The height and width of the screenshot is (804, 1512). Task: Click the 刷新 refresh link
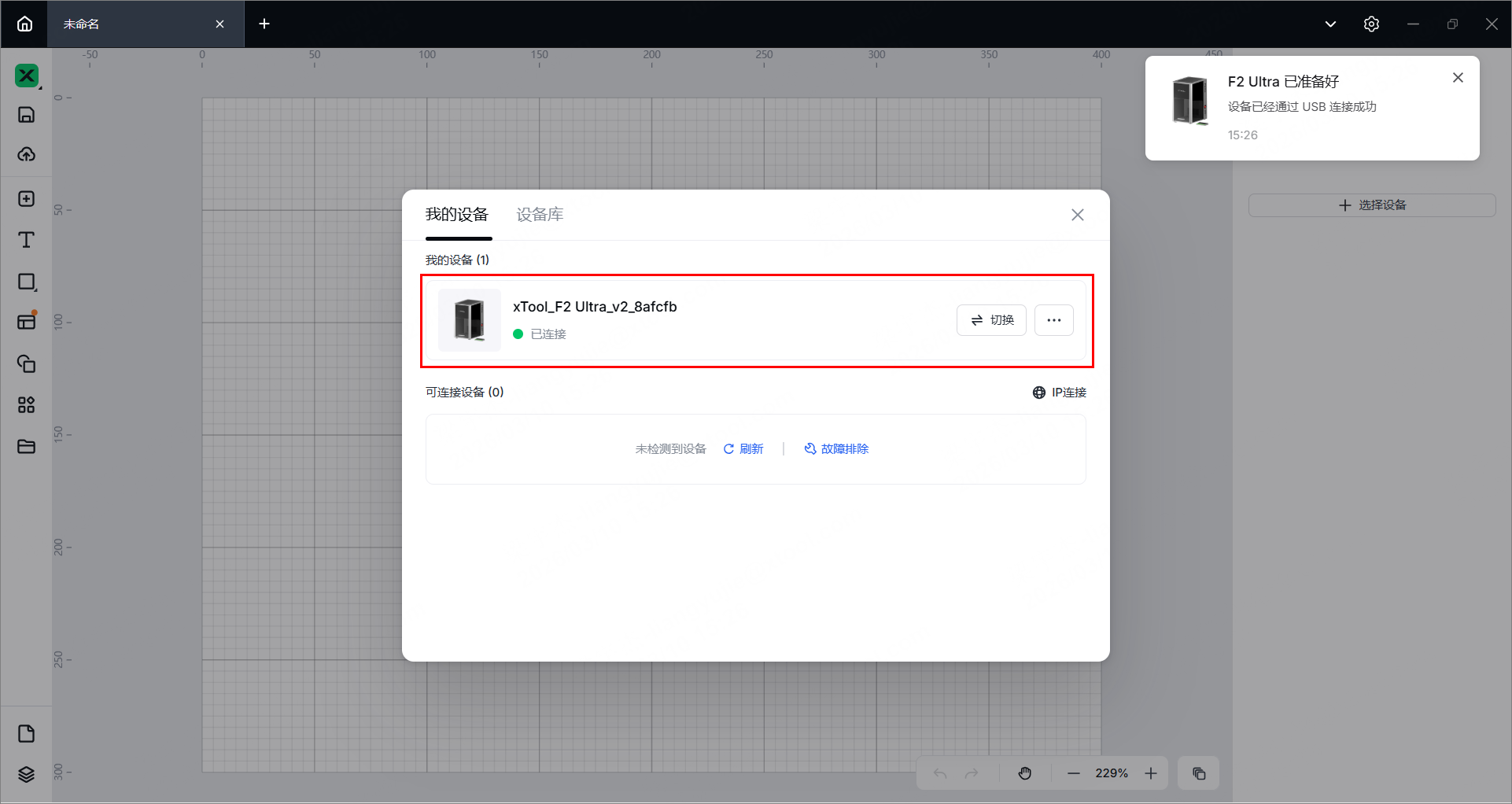743,448
